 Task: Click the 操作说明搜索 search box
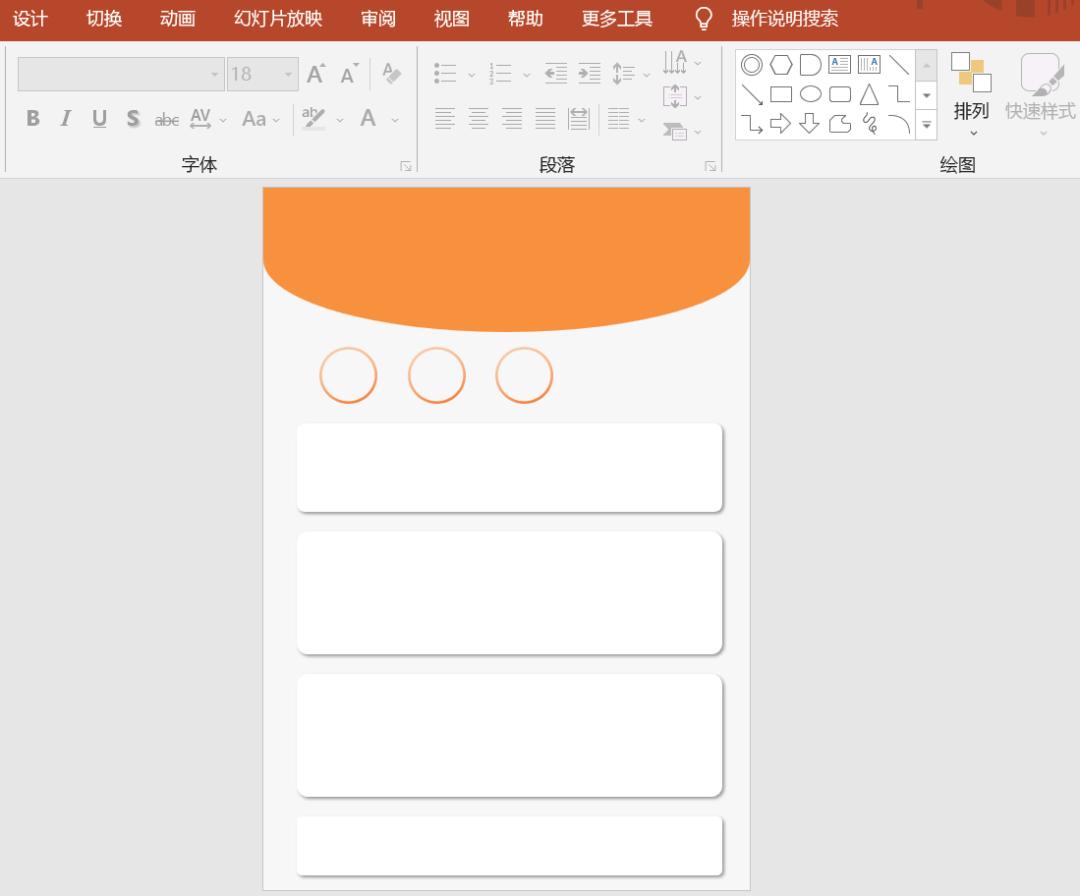(x=784, y=19)
